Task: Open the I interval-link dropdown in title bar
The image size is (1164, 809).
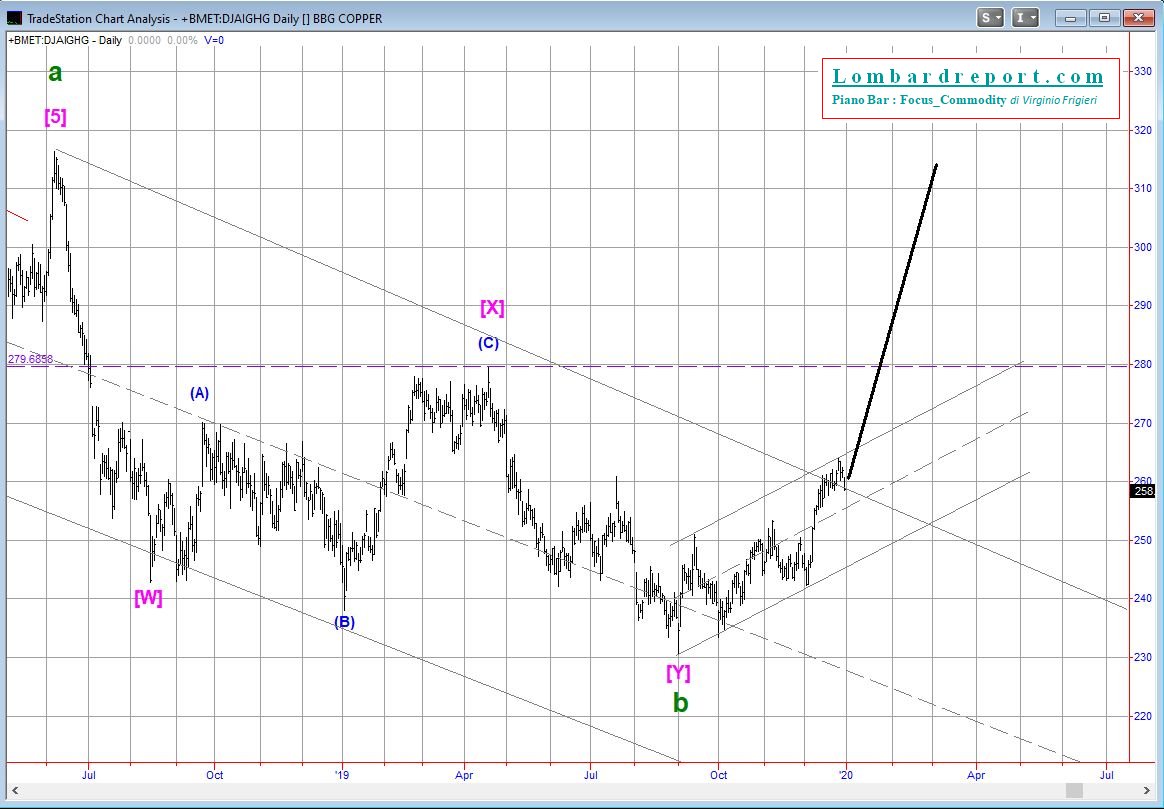Action: tap(1026, 17)
